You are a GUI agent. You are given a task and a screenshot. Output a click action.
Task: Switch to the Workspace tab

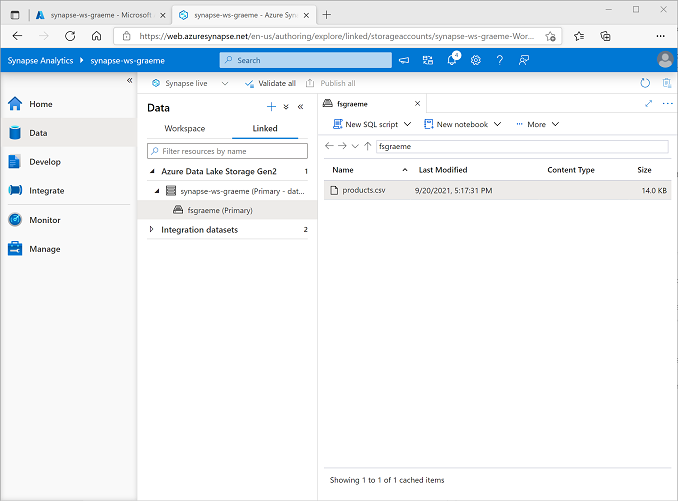[185, 128]
